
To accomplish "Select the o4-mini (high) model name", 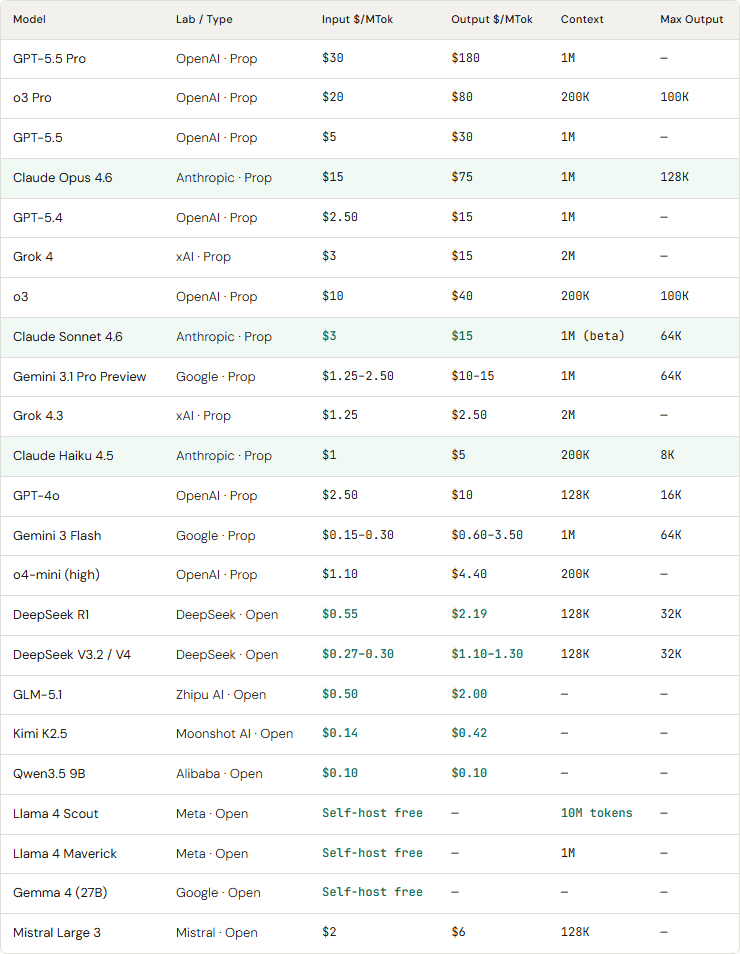I will (x=56, y=575).
